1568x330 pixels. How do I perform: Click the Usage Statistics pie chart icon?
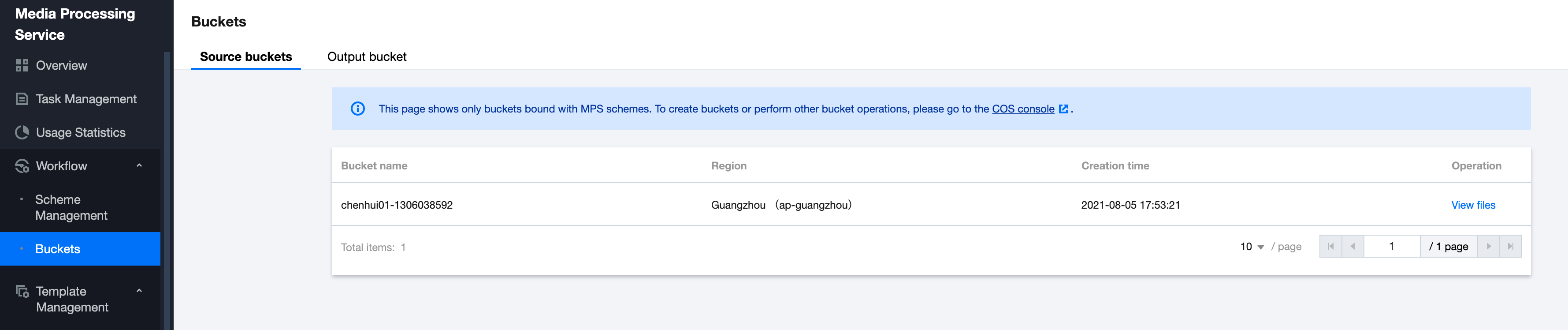click(x=22, y=133)
